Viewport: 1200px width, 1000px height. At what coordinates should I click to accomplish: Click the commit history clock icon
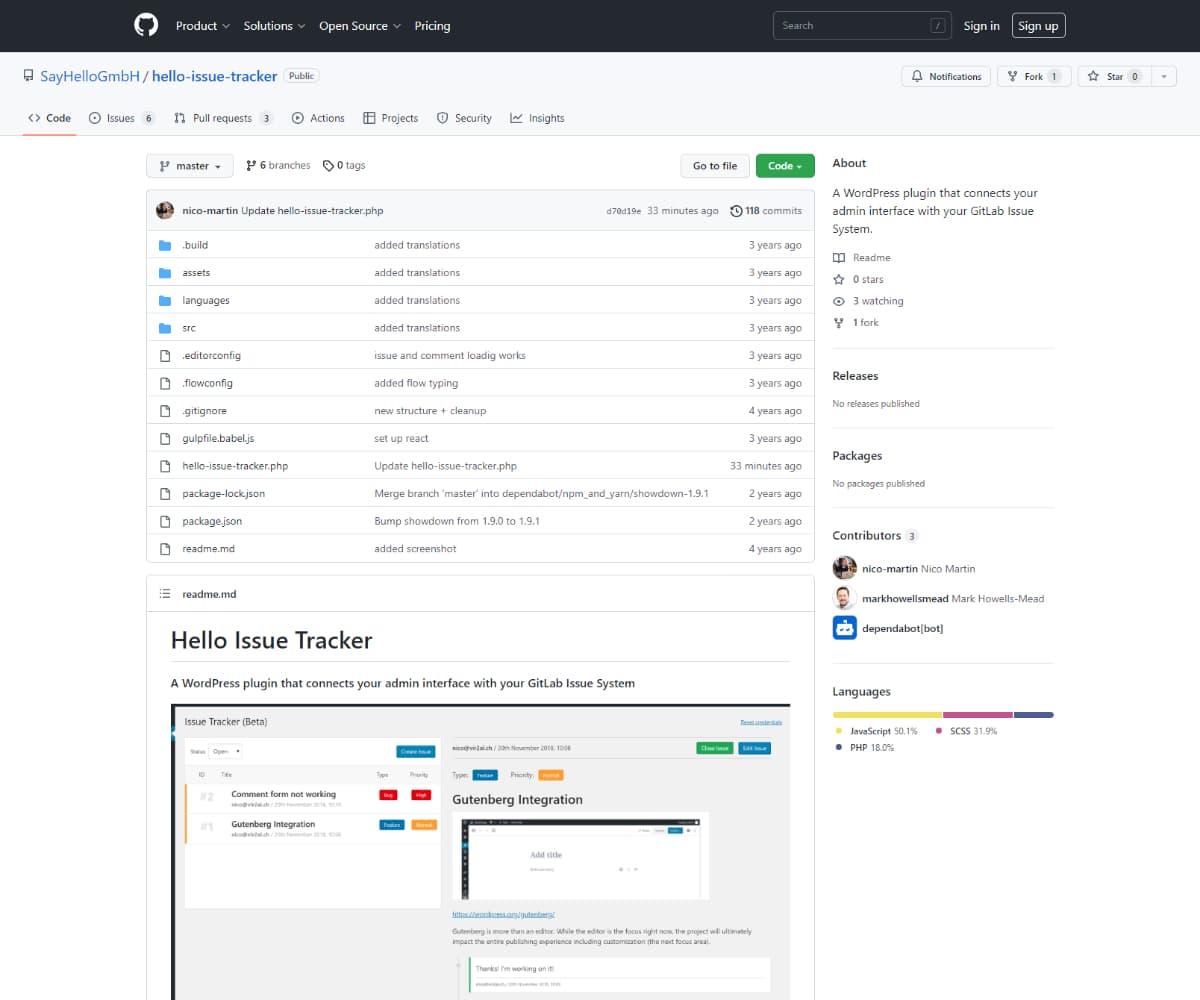[736, 211]
